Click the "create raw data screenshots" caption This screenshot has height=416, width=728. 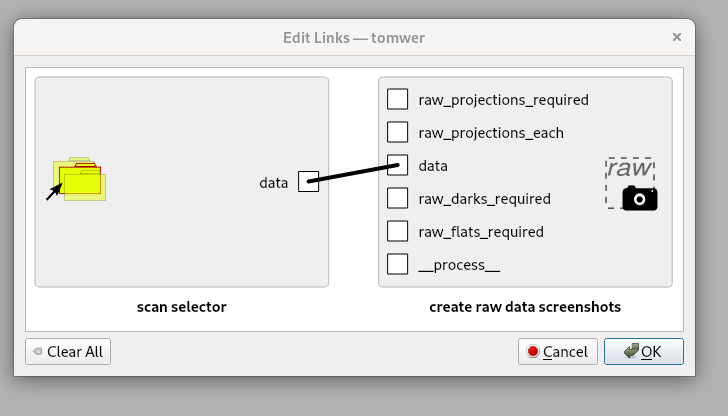click(525, 307)
